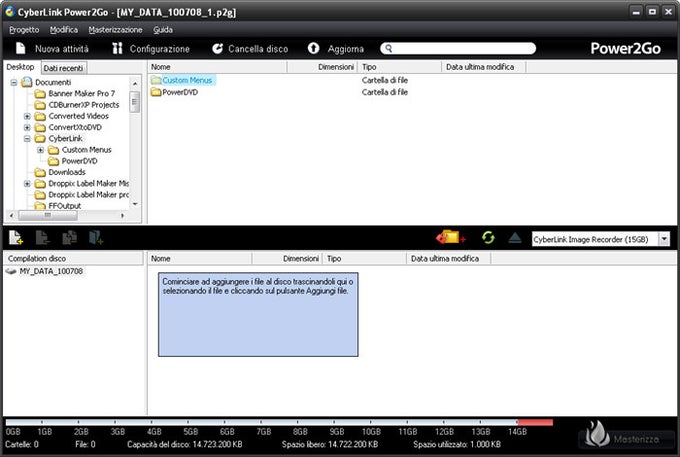Sort the upper file list by Nome column

click(217, 67)
